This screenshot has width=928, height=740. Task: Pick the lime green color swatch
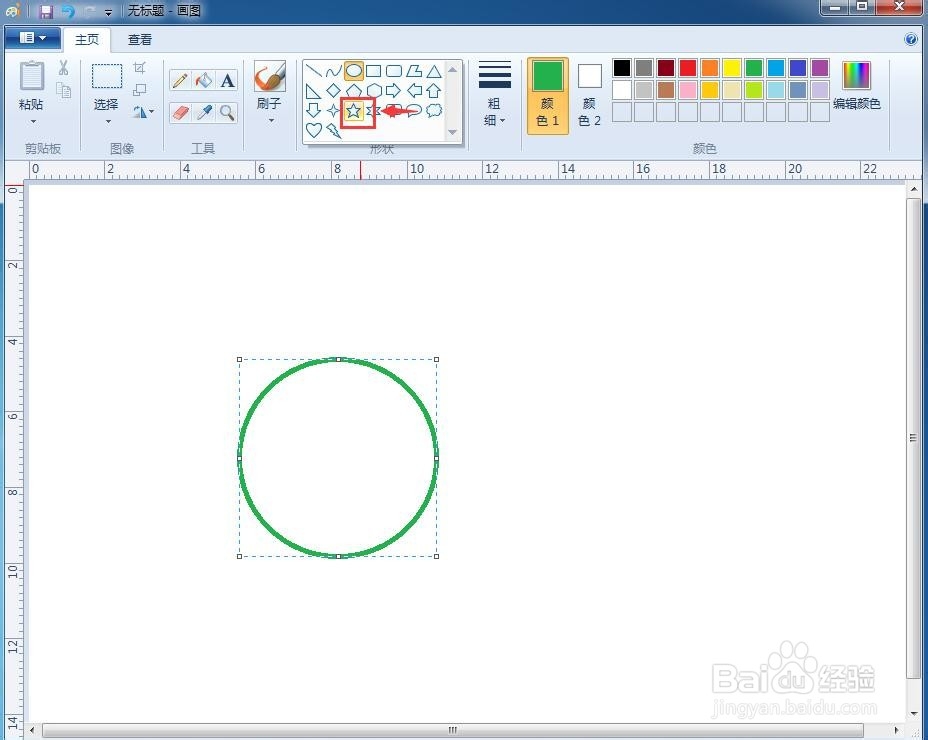(x=753, y=90)
